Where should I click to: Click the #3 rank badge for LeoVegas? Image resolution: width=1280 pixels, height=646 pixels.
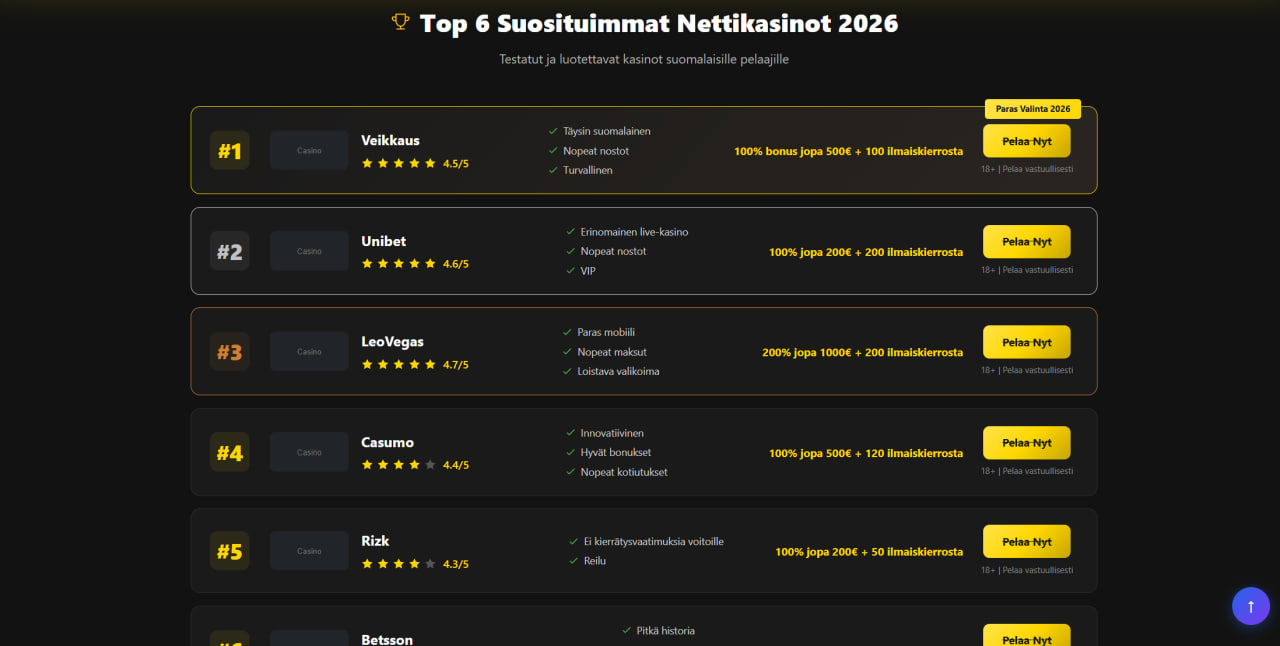tap(230, 352)
